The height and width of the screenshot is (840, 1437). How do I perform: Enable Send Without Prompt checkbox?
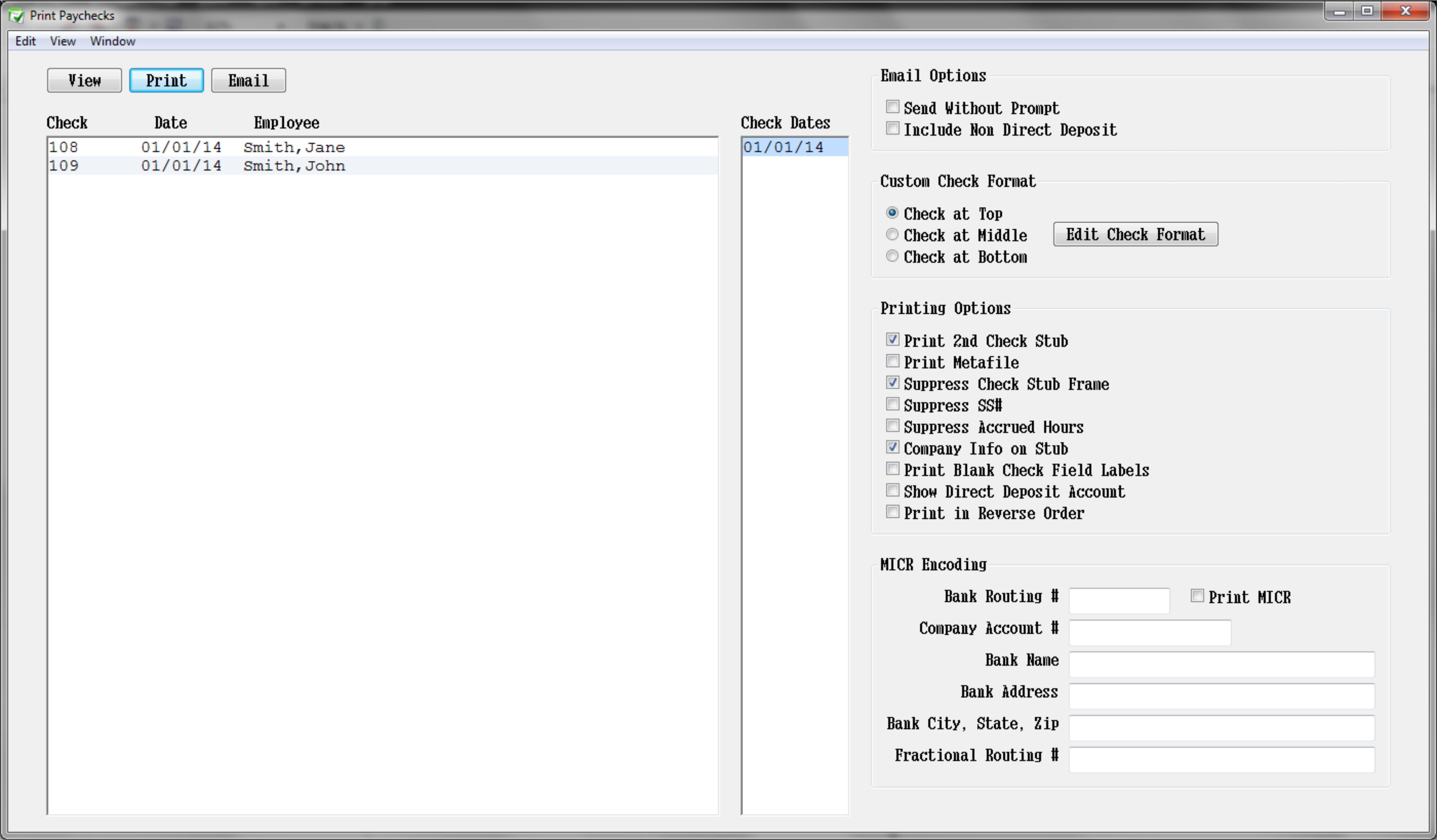point(892,107)
